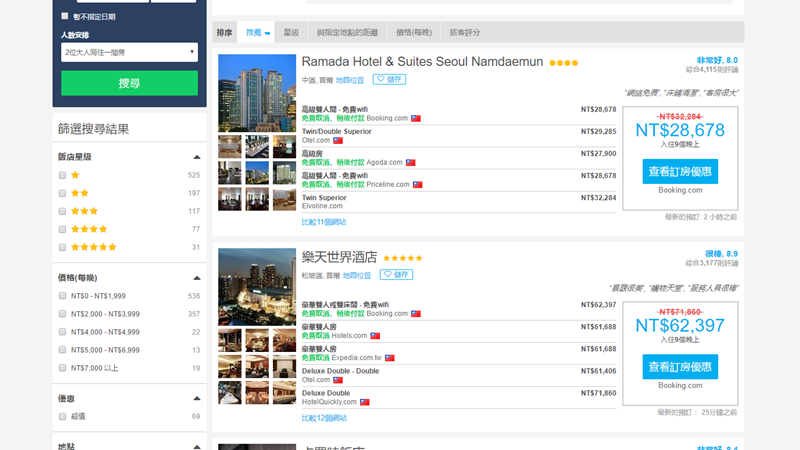
Task: Check the two-star hotel filter
Action: [62, 193]
